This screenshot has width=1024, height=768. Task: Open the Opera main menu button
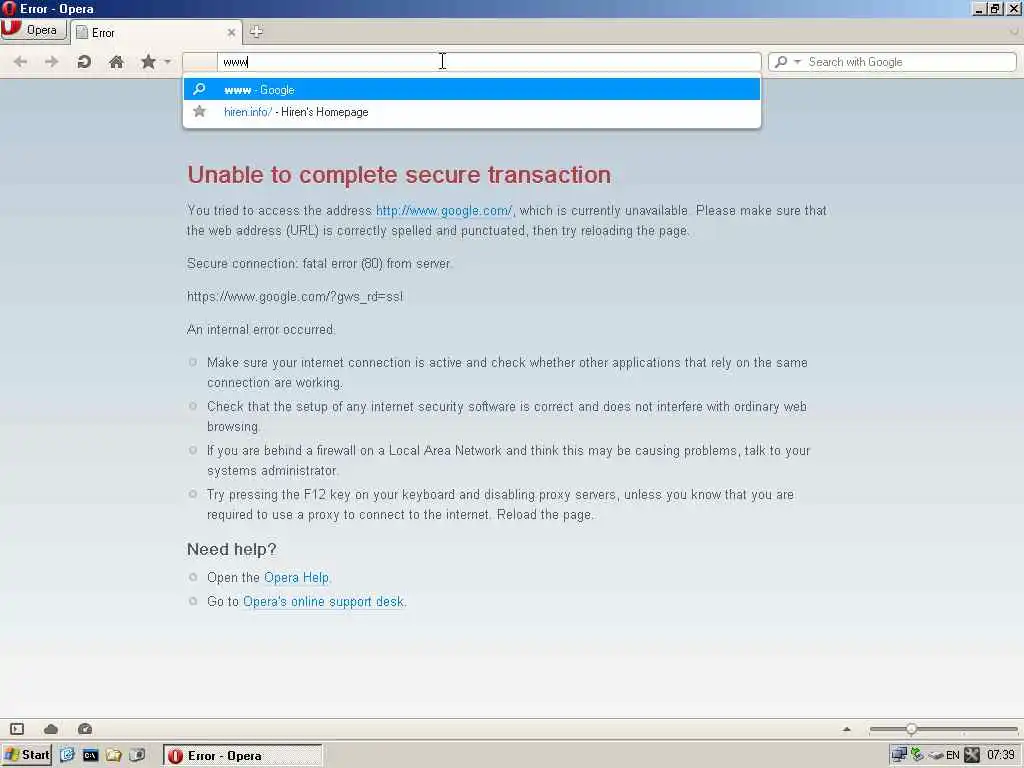34,30
